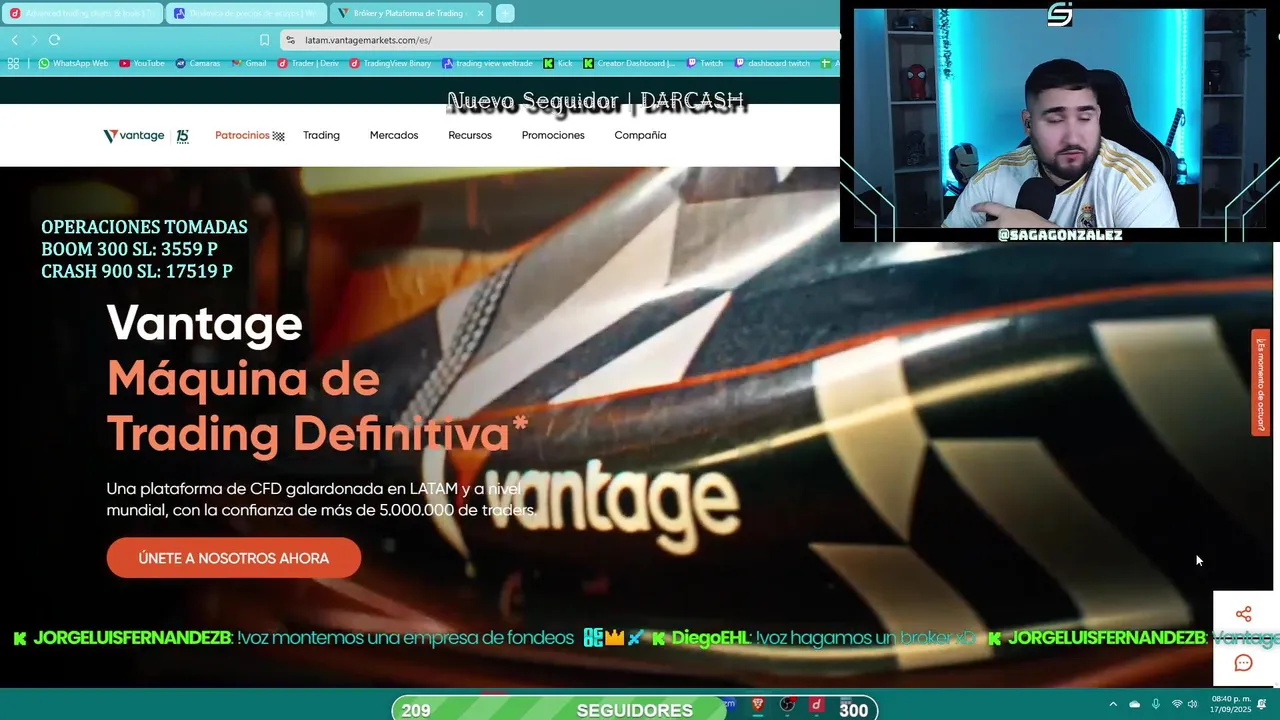Open the Mercados menu

pos(394,135)
